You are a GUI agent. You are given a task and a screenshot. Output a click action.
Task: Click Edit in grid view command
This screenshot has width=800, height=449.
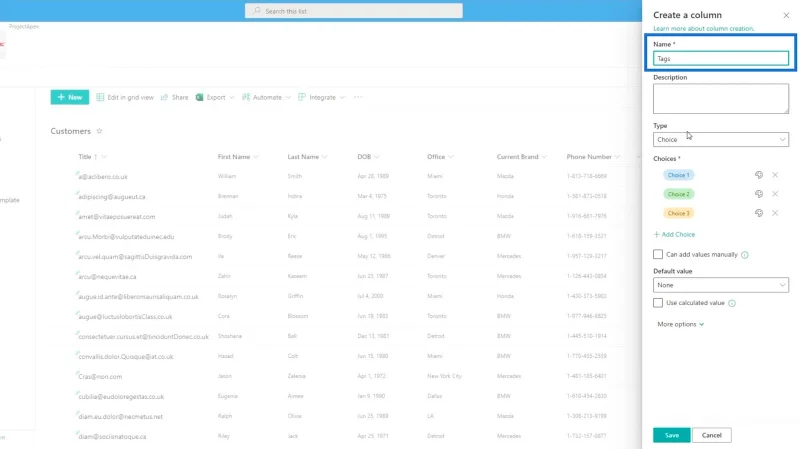tap(125, 97)
